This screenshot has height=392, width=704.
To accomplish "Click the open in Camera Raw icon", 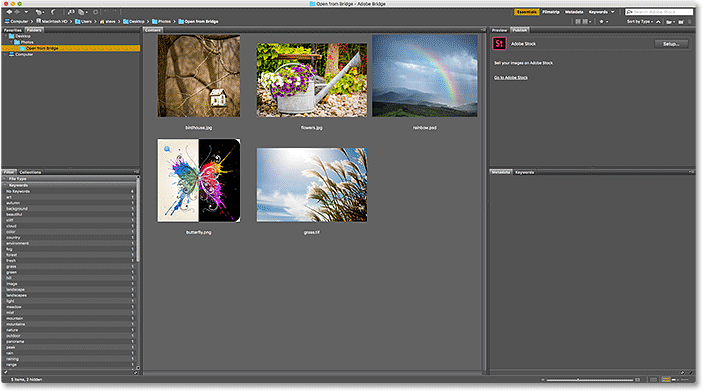I will [95, 12].
